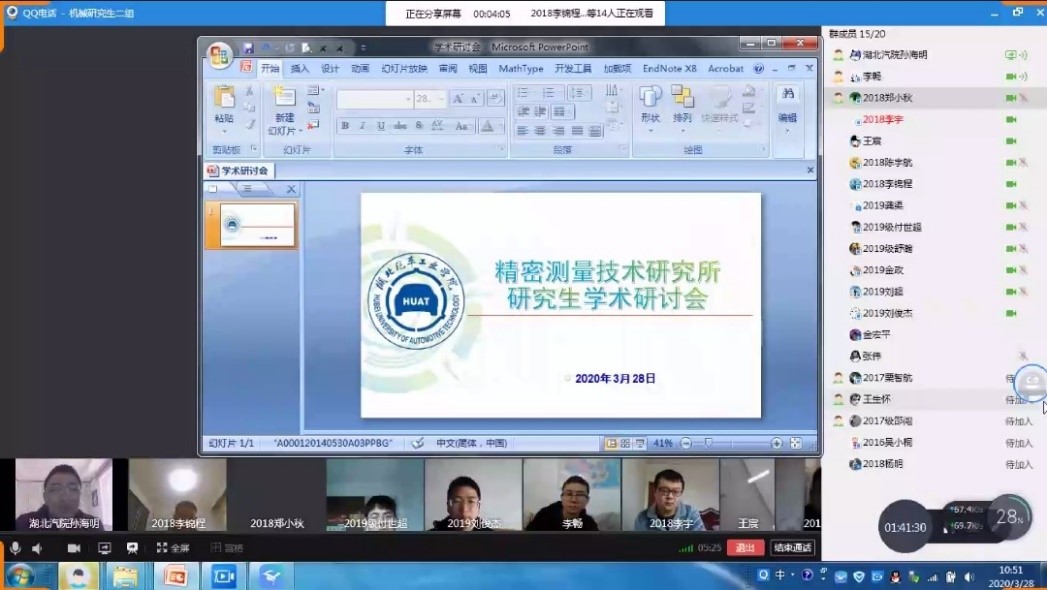This screenshot has height=590, width=1047.
Task: Click the red Exit (退出) button
Action: coord(745,548)
